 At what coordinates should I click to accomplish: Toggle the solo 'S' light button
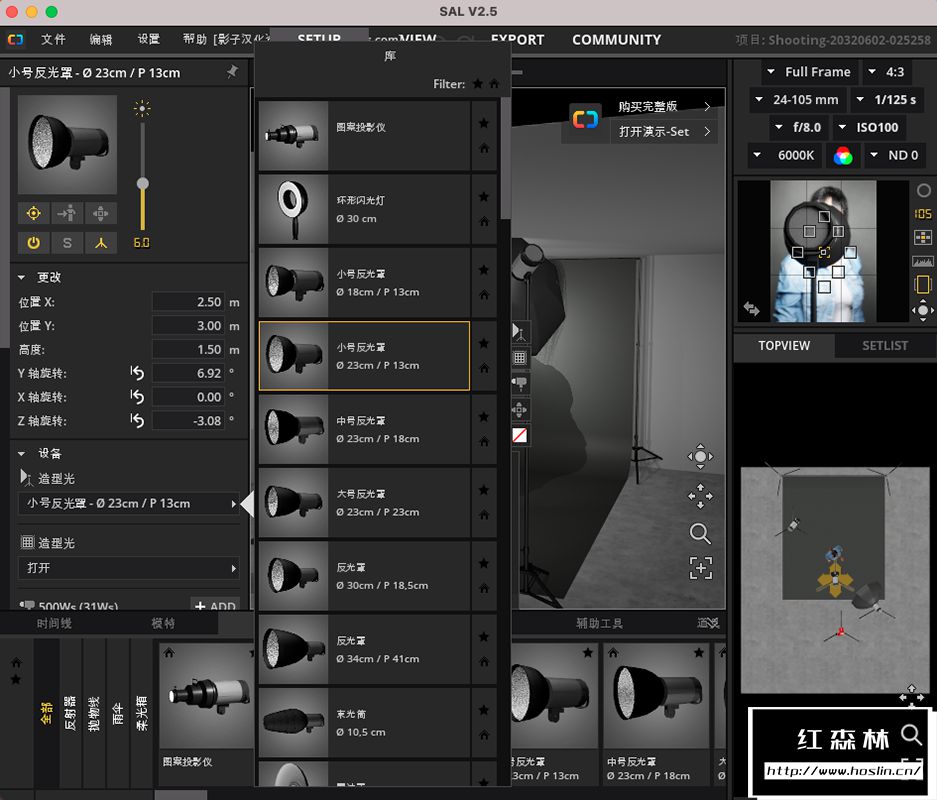click(67, 242)
